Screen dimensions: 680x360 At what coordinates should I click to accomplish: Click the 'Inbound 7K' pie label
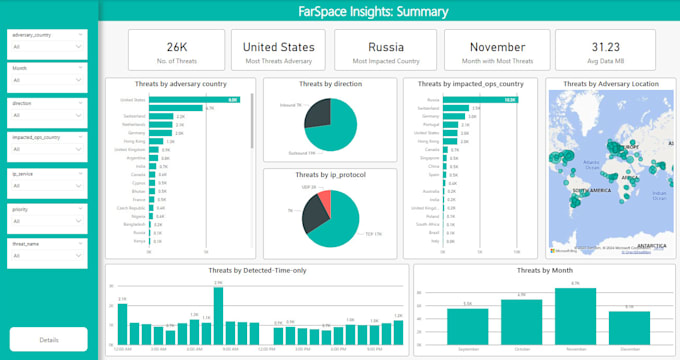click(291, 105)
